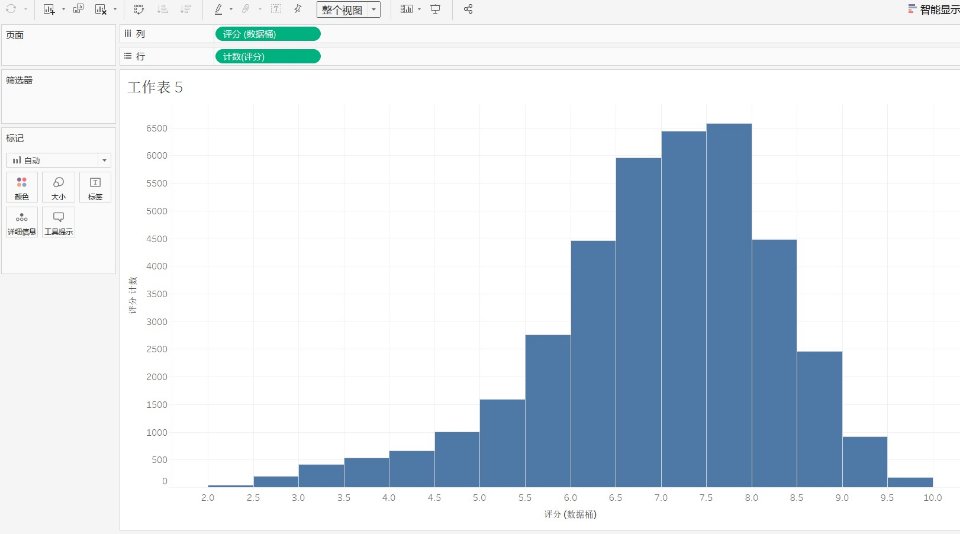
Task: Click the 页面 (Pages) card header
Action: (15, 35)
